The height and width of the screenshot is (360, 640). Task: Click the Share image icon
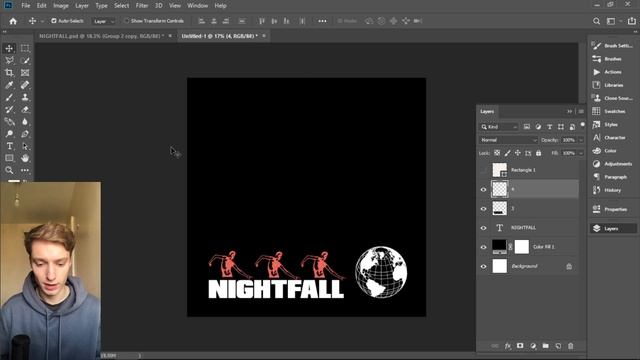pyautogui.click(x=631, y=21)
